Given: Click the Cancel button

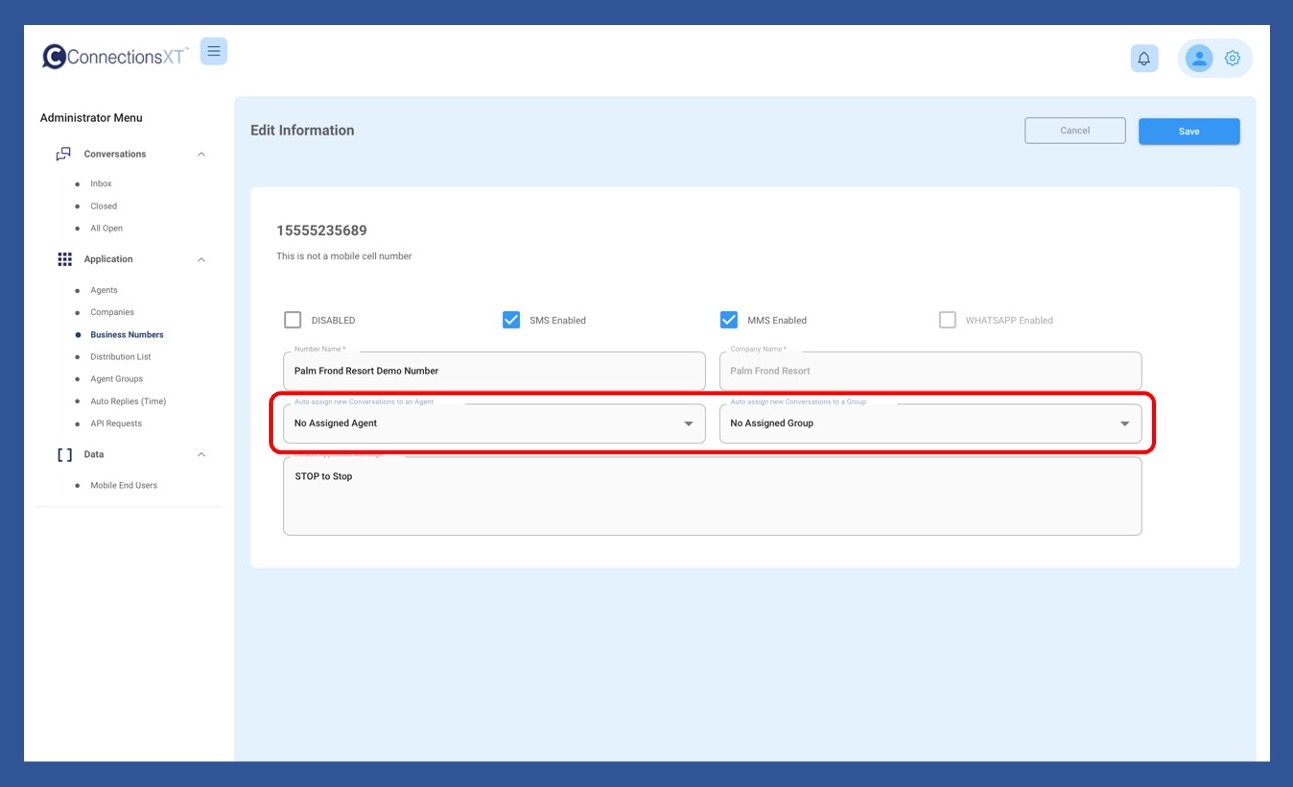Looking at the screenshot, I should click(x=1074, y=131).
